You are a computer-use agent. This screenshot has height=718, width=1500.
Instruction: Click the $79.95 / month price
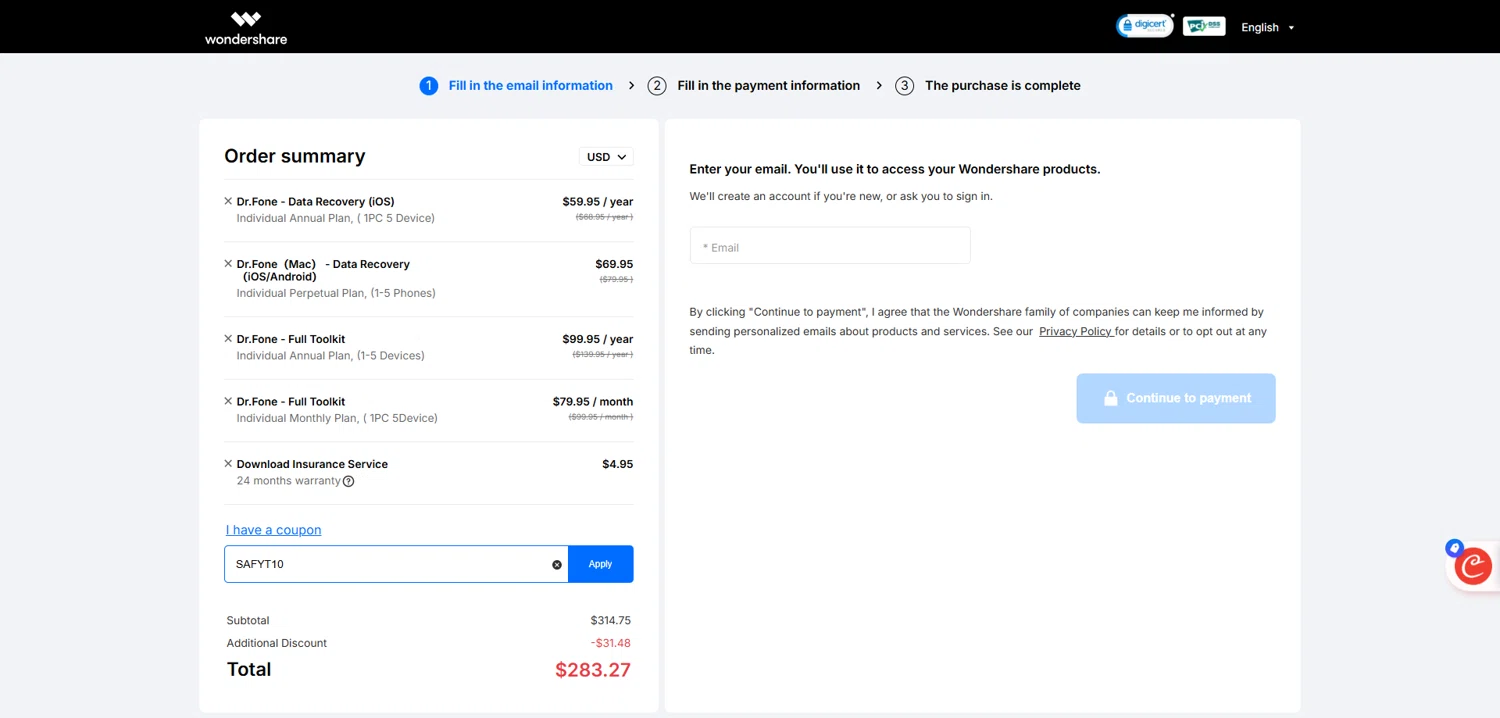tap(593, 401)
